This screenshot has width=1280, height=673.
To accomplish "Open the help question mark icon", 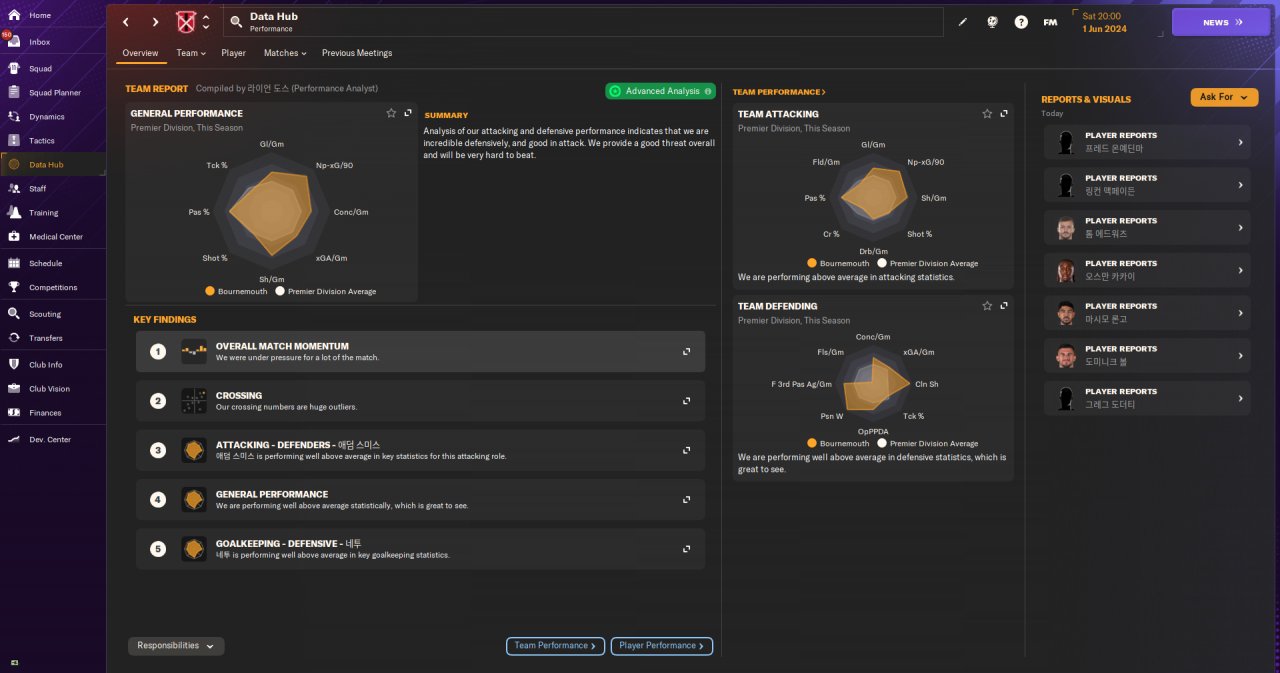I will pyautogui.click(x=1021, y=22).
